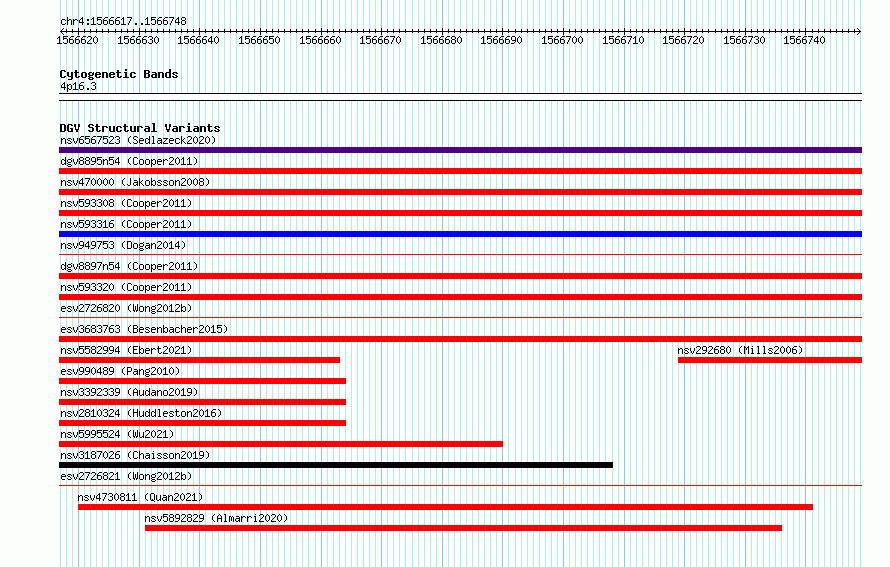Open nsv2810324 (Huddleston2016) variant label

[x=141, y=413]
